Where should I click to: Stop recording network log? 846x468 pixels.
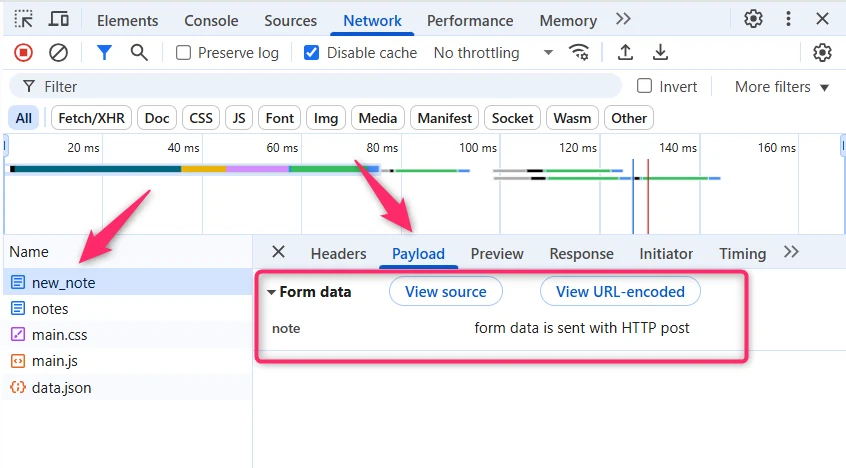point(23,53)
